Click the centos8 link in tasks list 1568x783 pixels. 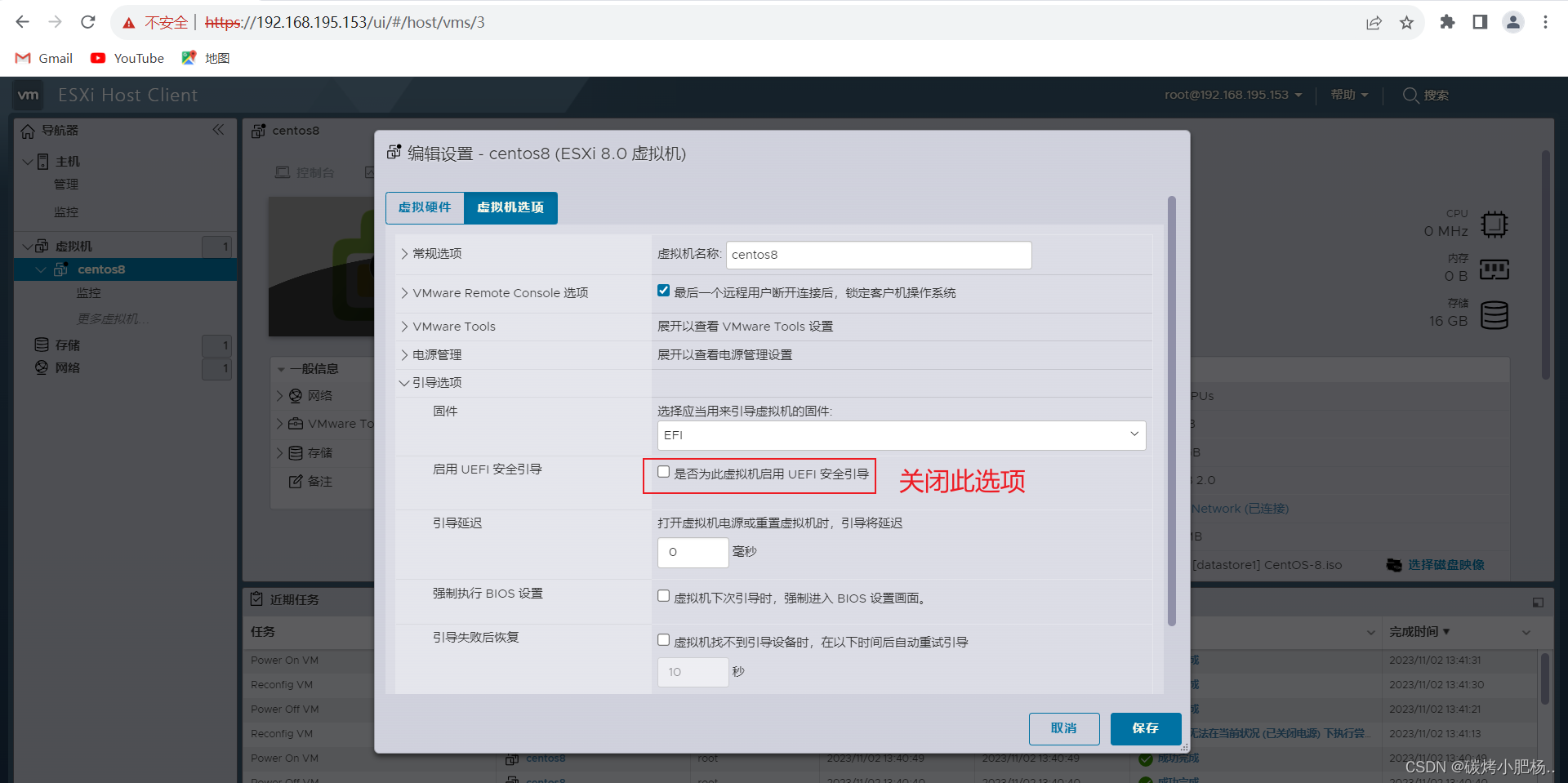(546, 759)
